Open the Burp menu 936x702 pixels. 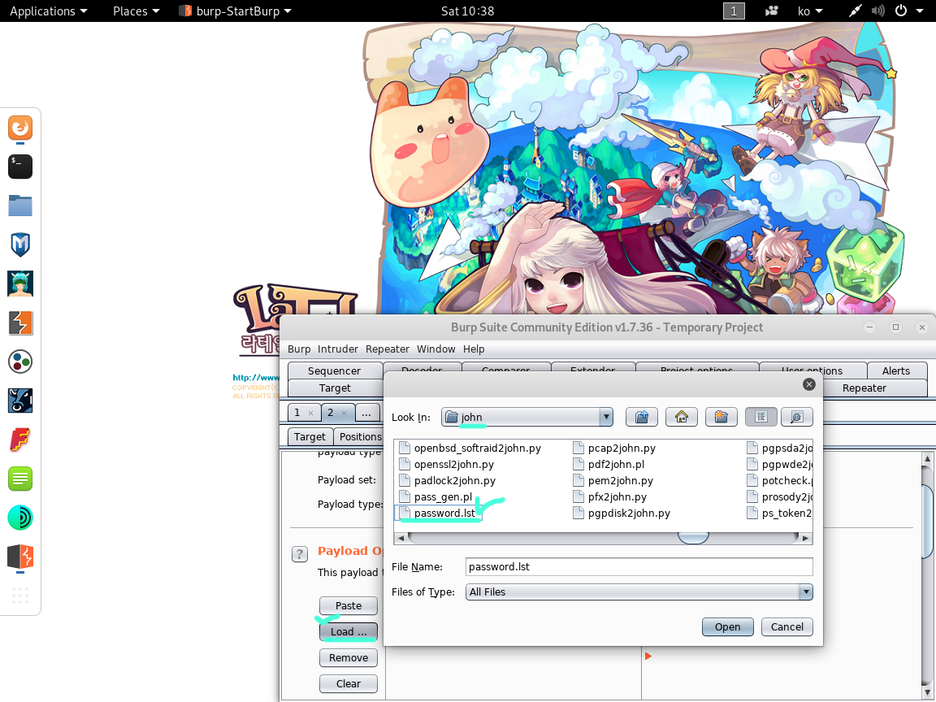coord(299,349)
